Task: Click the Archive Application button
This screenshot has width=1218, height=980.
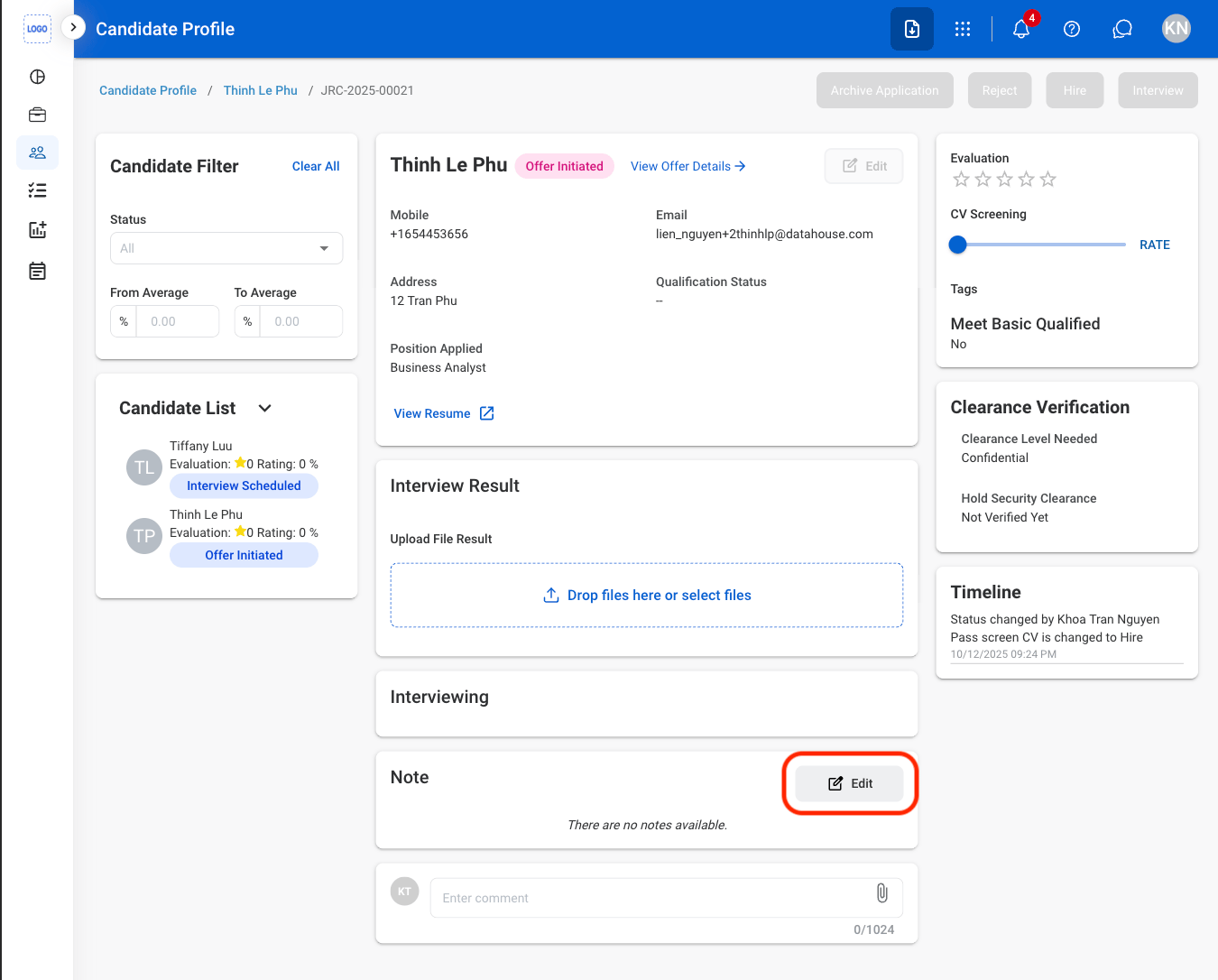Action: click(885, 90)
